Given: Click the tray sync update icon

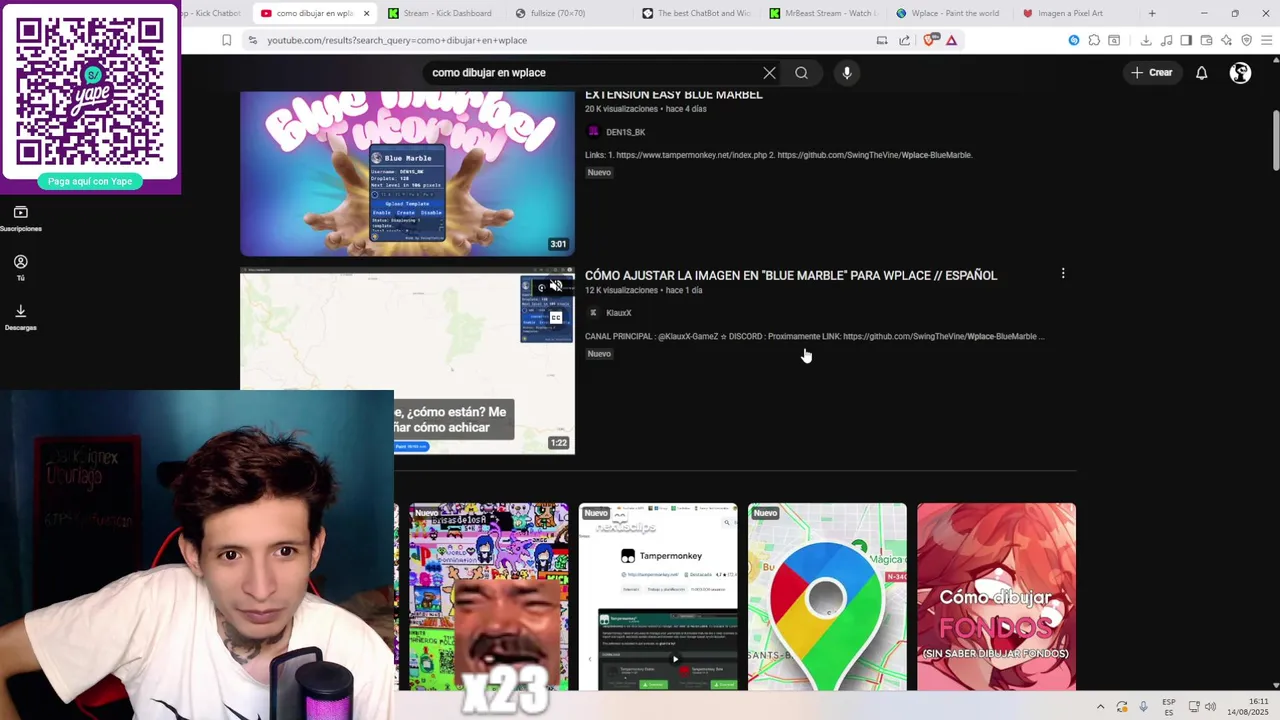Looking at the screenshot, I should 1122,707.
